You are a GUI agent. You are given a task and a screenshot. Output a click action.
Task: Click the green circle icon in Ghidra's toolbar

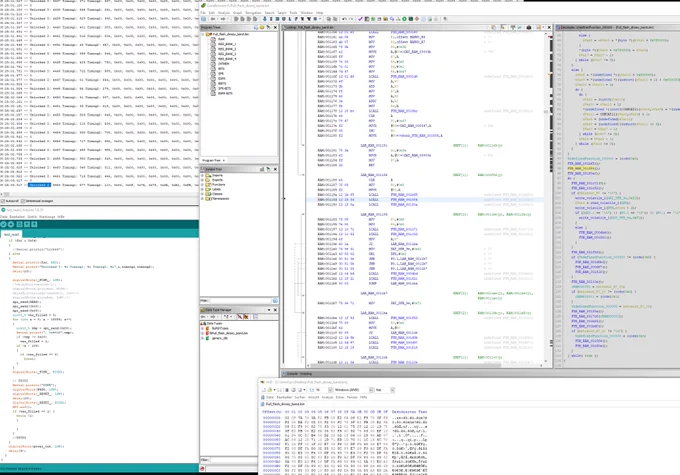point(405,19)
